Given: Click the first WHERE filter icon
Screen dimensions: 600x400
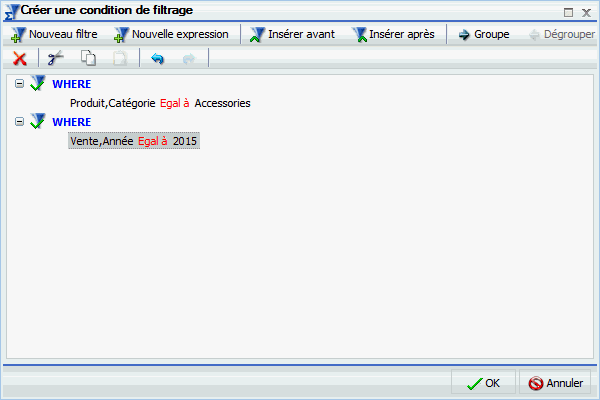Looking at the screenshot, I should [x=38, y=83].
